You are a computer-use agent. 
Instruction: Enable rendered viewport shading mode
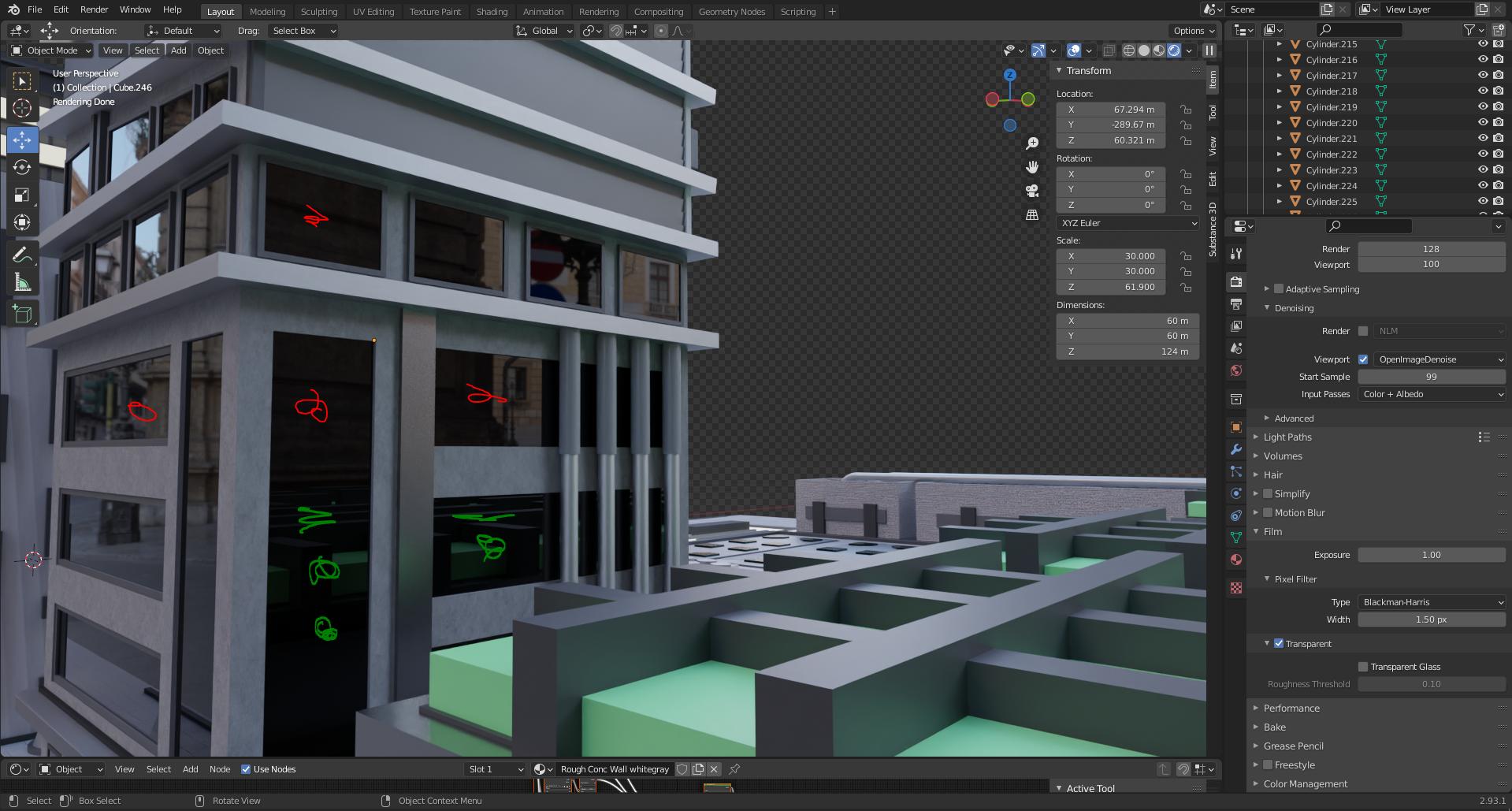tap(1174, 50)
